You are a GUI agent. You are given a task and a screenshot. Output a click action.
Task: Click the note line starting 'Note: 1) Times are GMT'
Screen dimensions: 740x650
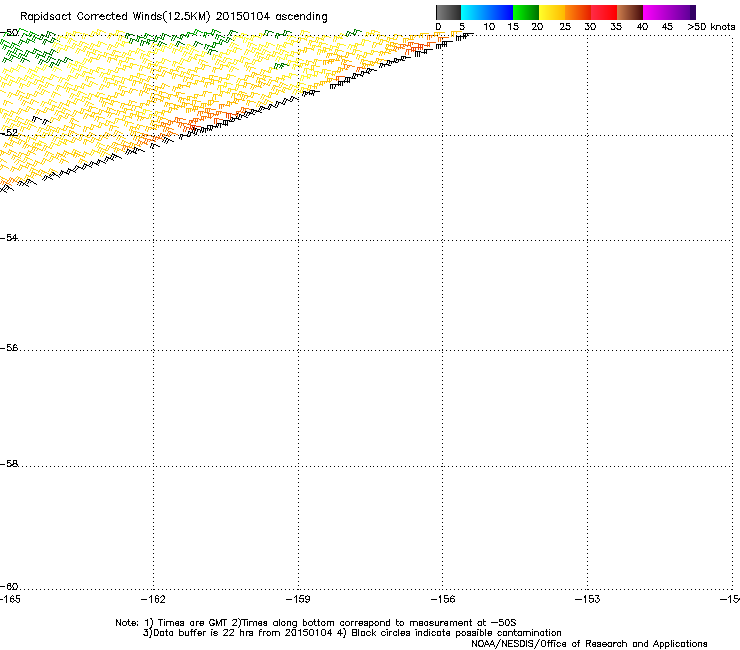(x=316, y=623)
